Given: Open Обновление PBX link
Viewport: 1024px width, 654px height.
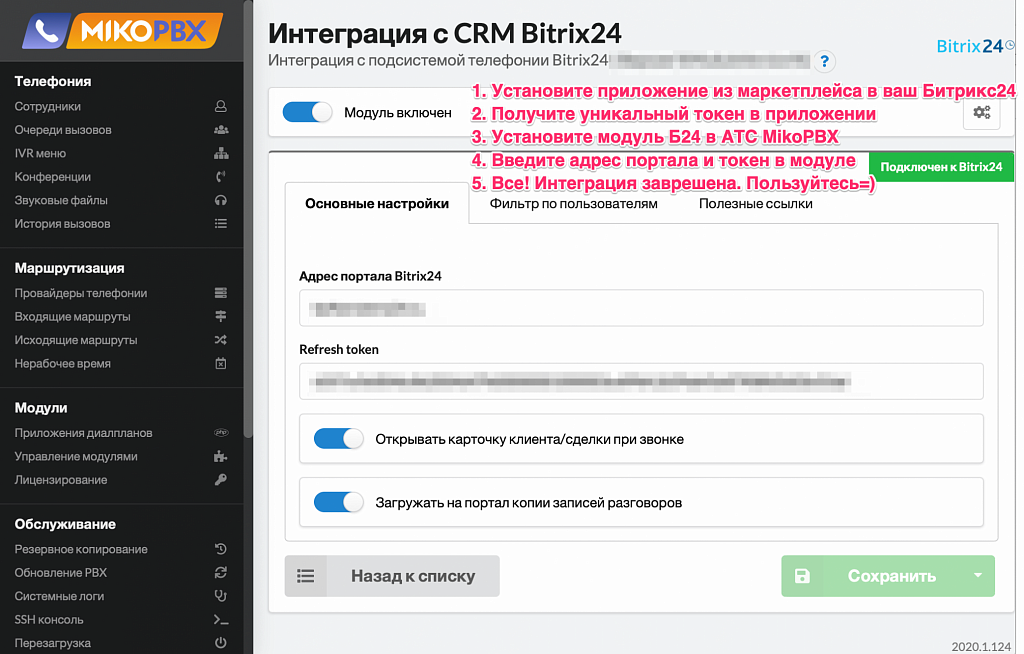Looking at the screenshot, I should pyautogui.click(x=61, y=572).
